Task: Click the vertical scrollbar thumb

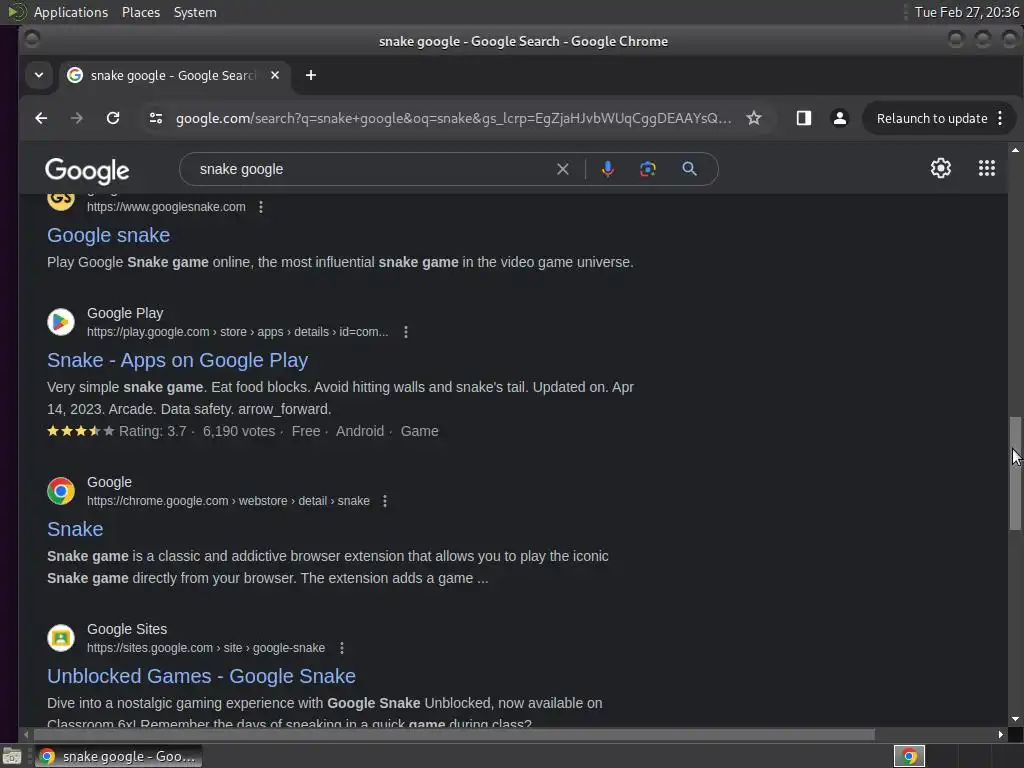Action: [x=1015, y=473]
